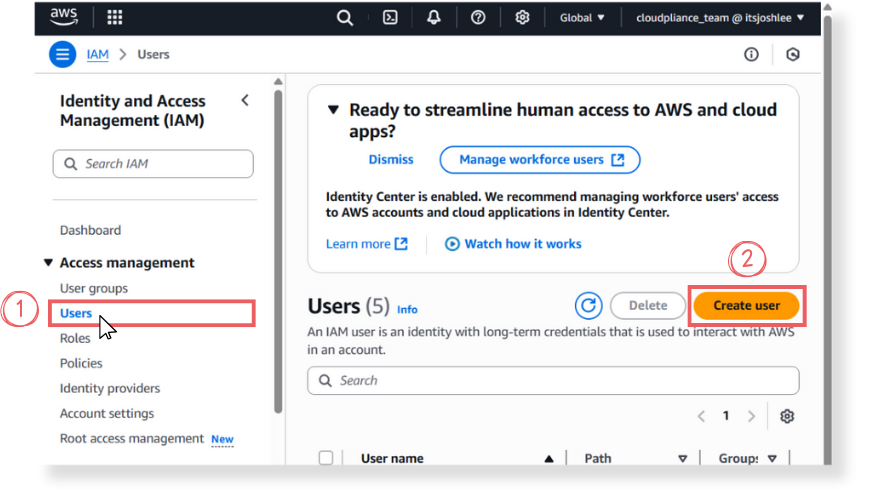Image resolution: width=874 pixels, height=497 pixels.
Task: Focus the Search IAM field
Action: [x=153, y=164]
